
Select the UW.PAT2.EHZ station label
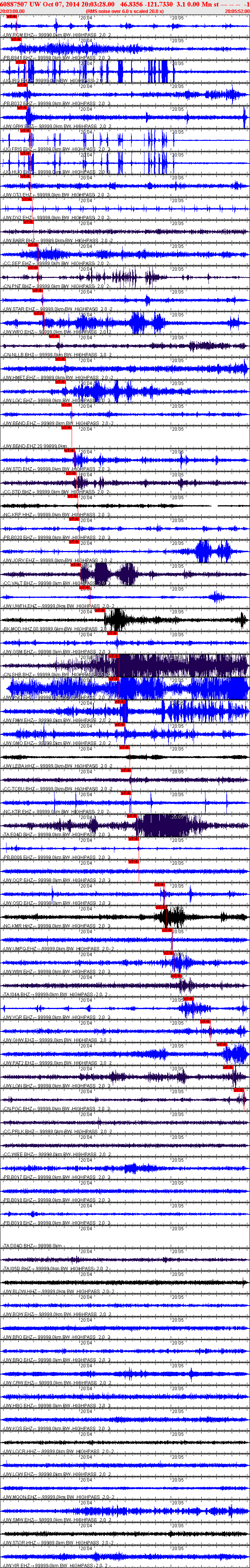[x=57, y=1063]
